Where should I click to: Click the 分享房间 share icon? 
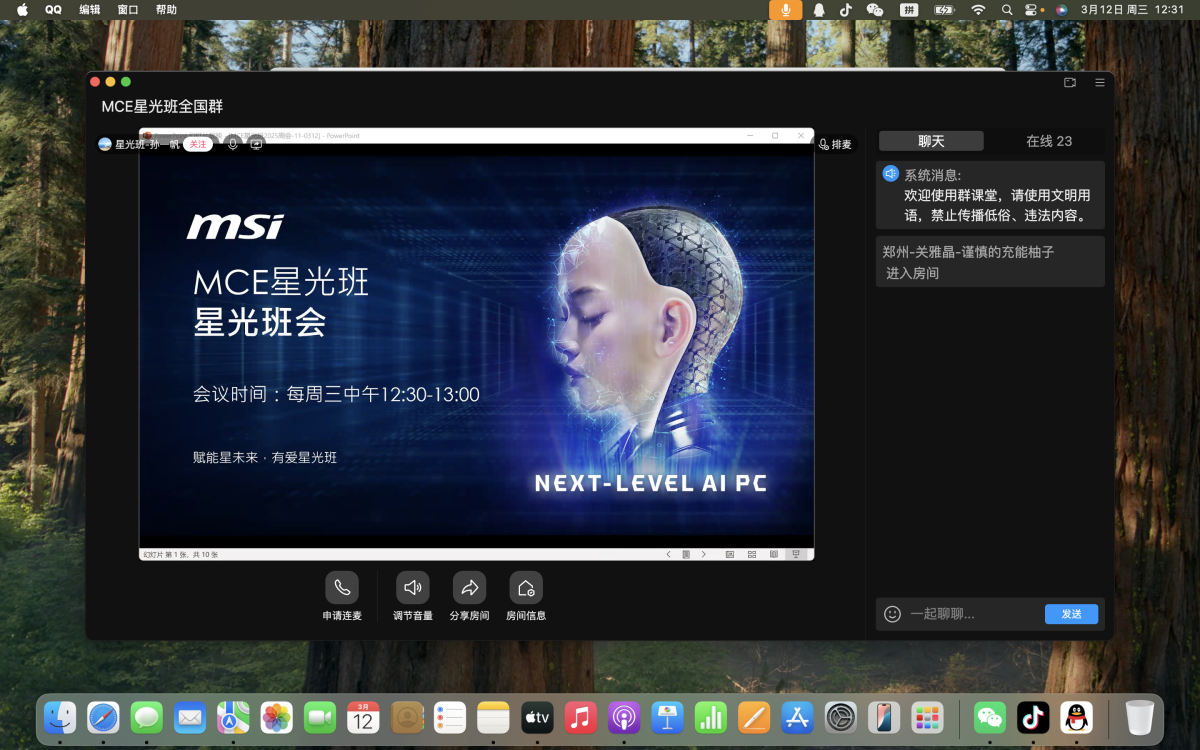pyautogui.click(x=469, y=588)
